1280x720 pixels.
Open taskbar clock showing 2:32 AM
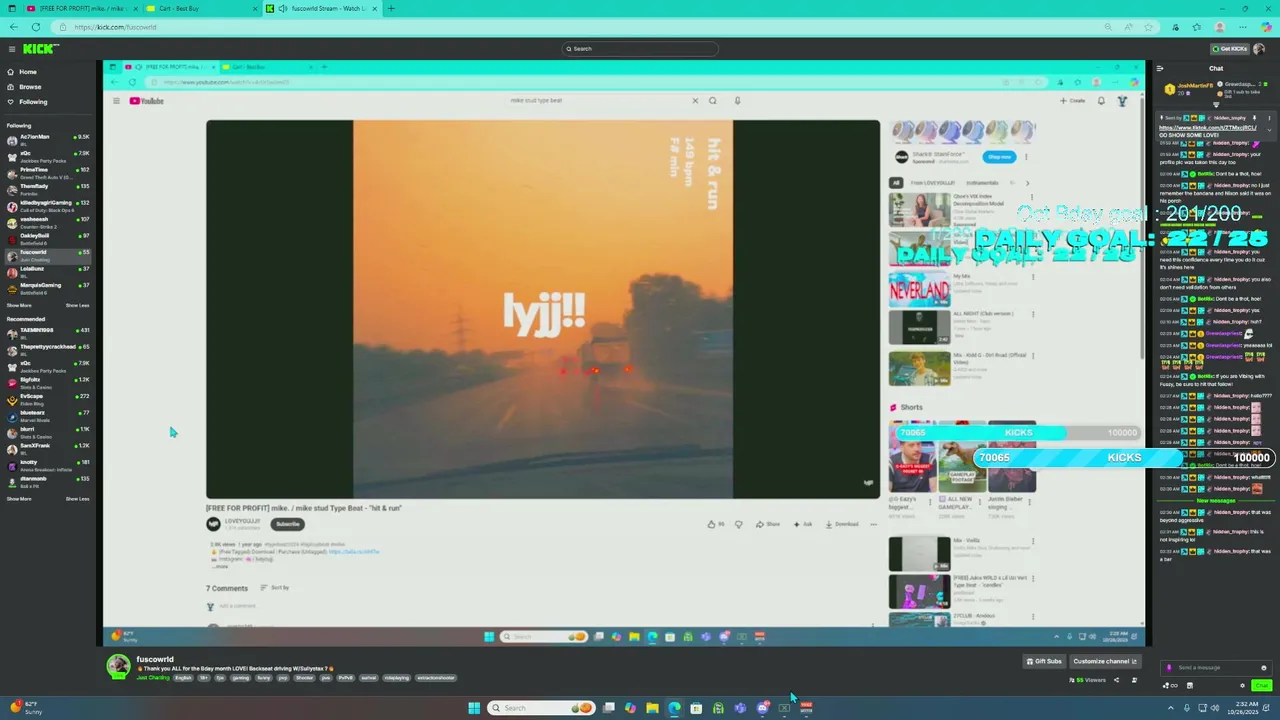click(1244, 708)
